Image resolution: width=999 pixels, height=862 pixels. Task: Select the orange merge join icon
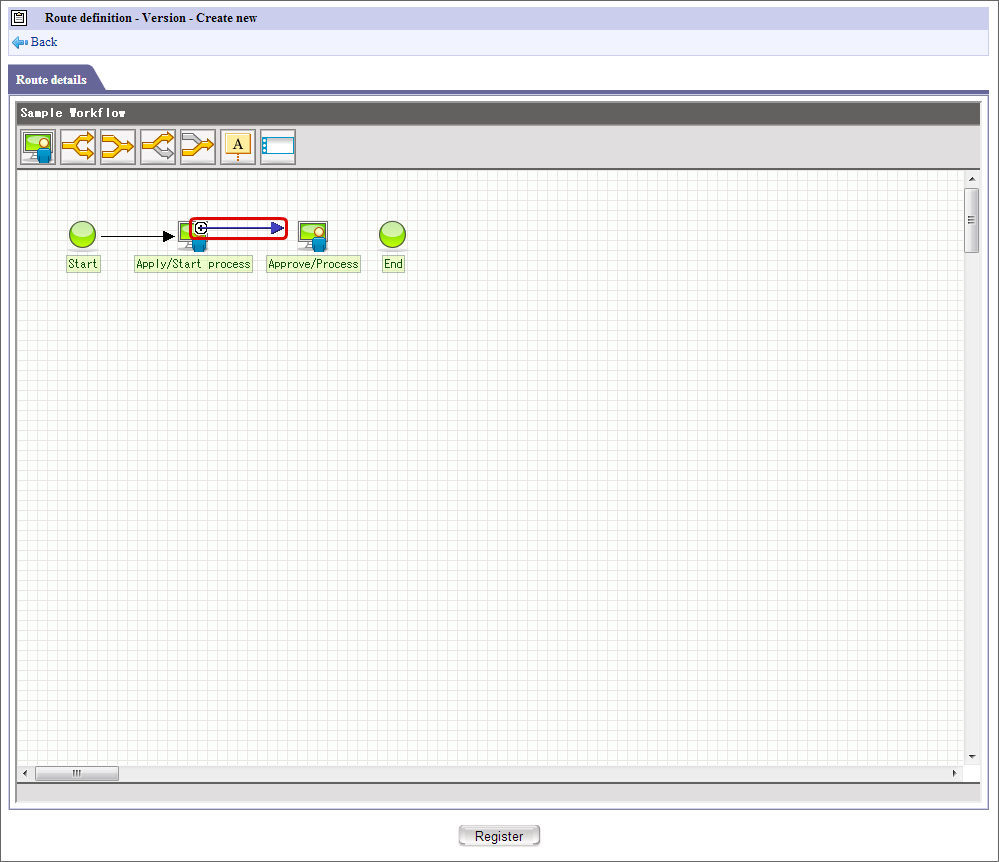[x=118, y=147]
